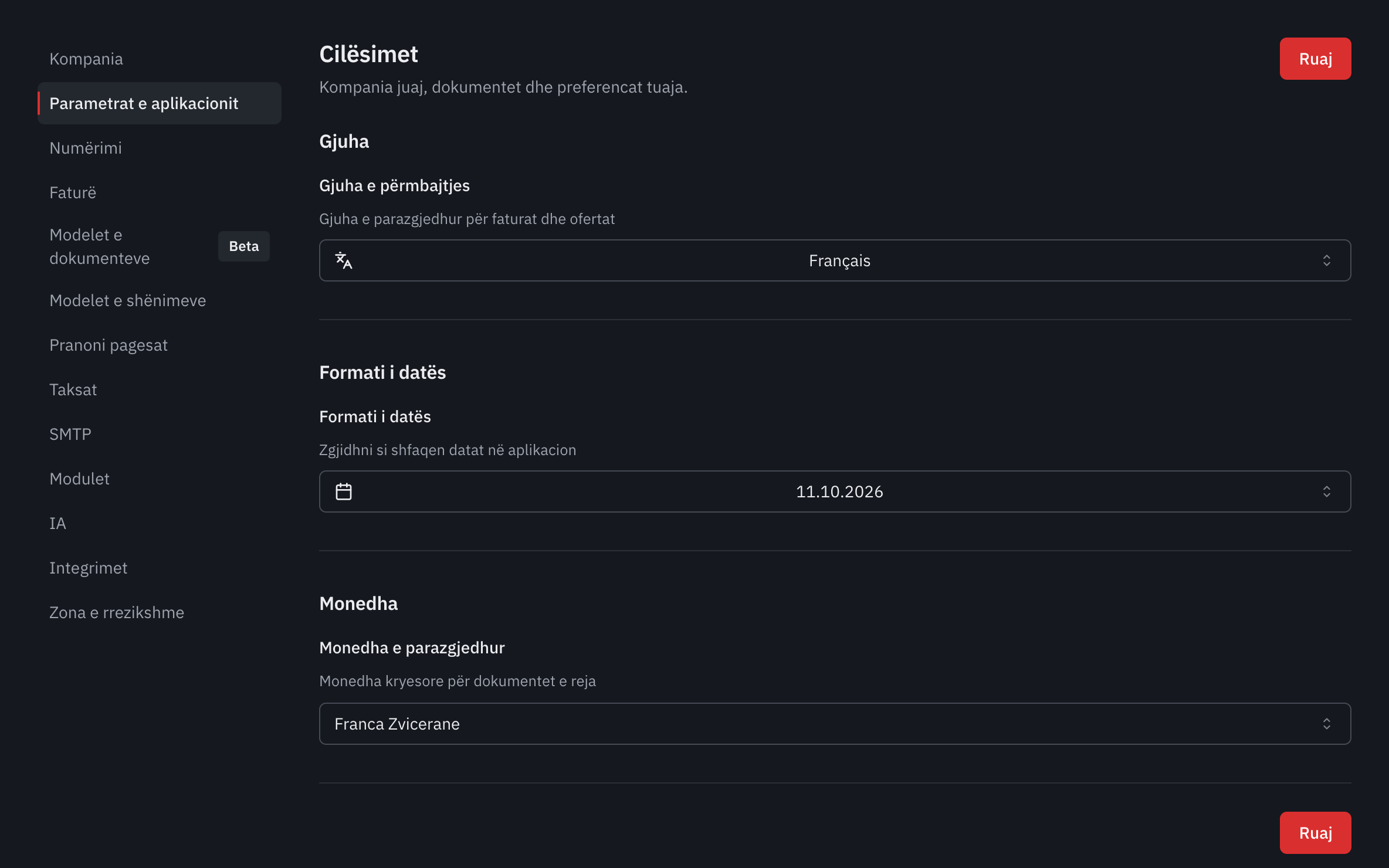
Task: Open the Integrimet settings section
Action: click(160, 568)
